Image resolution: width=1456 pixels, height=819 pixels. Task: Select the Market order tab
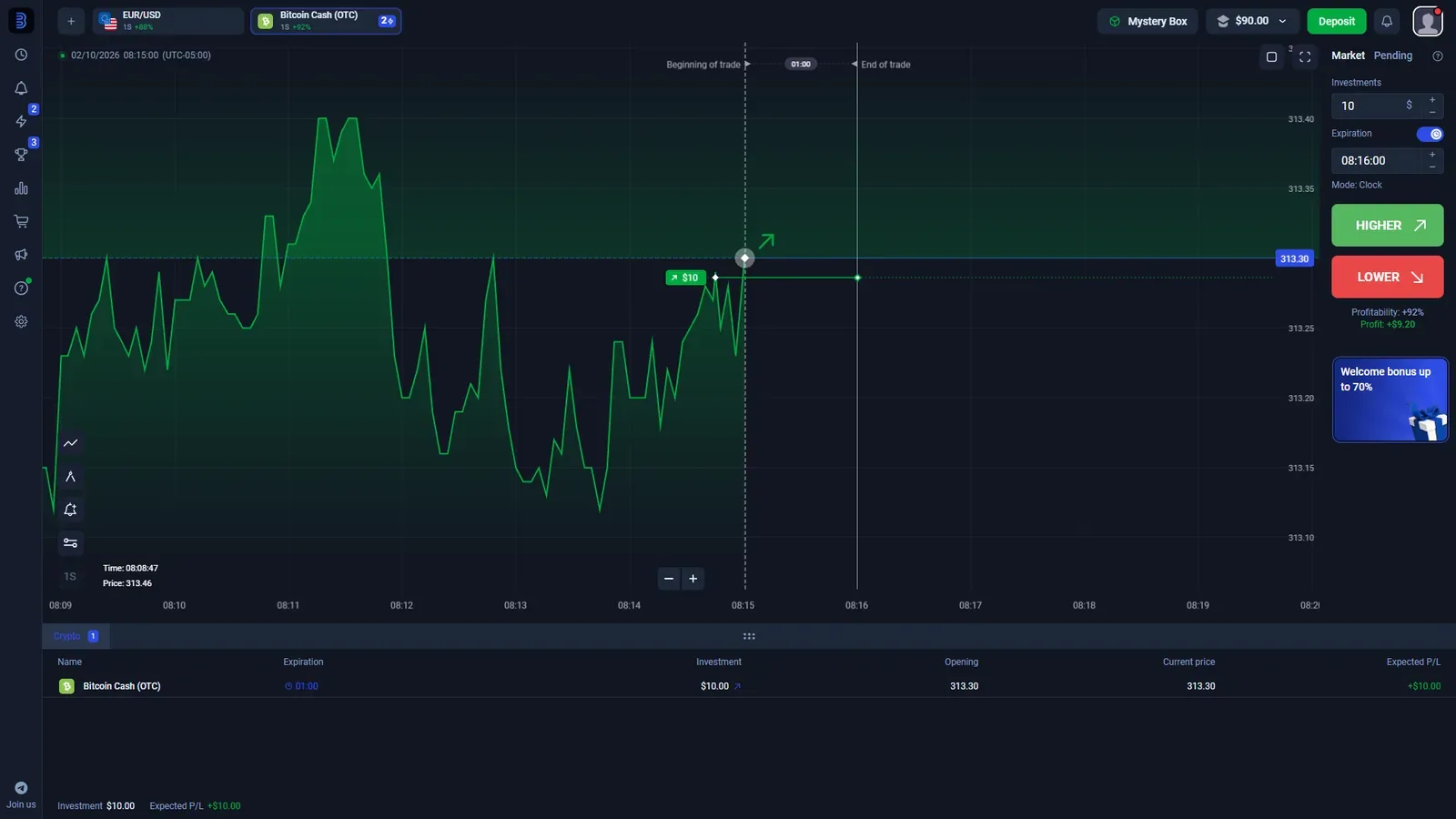click(x=1348, y=56)
